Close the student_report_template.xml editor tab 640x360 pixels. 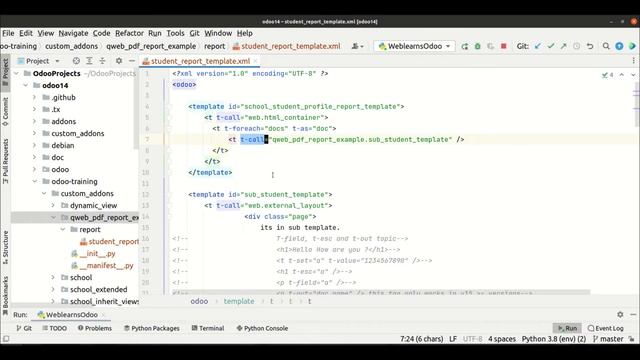(x=256, y=61)
